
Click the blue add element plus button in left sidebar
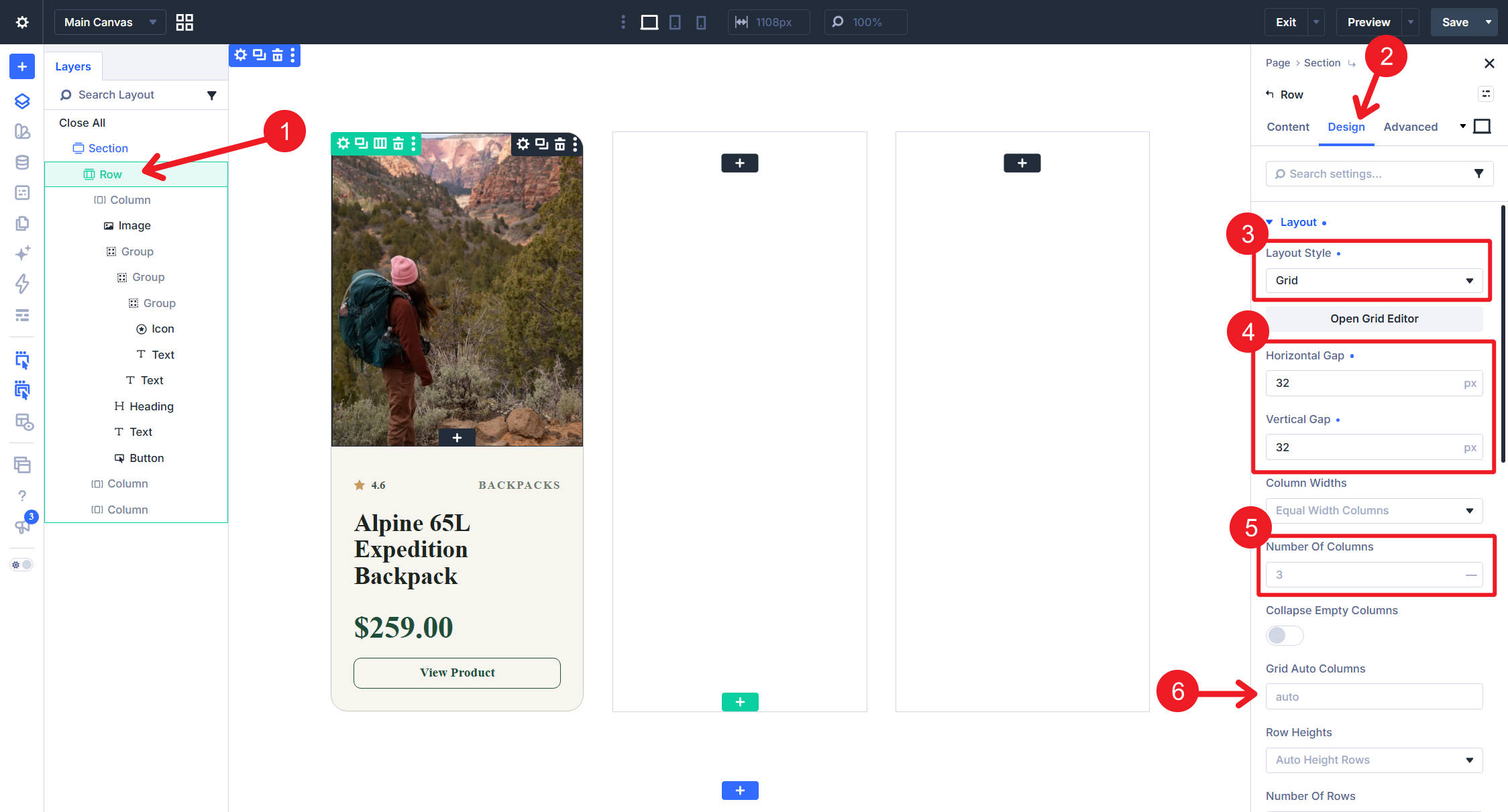(x=22, y=66)
